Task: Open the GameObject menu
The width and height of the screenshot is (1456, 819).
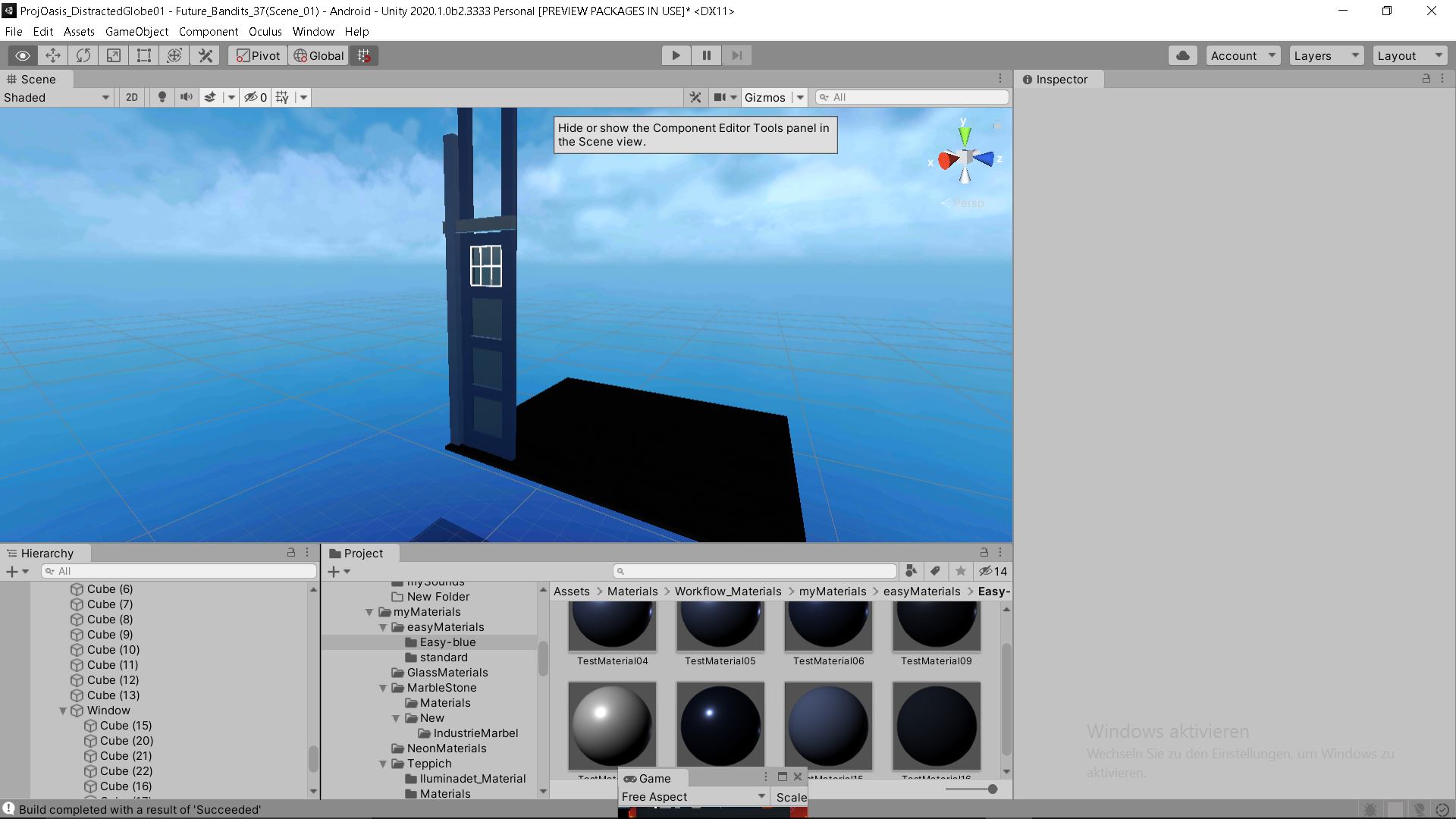Action: [x=136, y=32]
